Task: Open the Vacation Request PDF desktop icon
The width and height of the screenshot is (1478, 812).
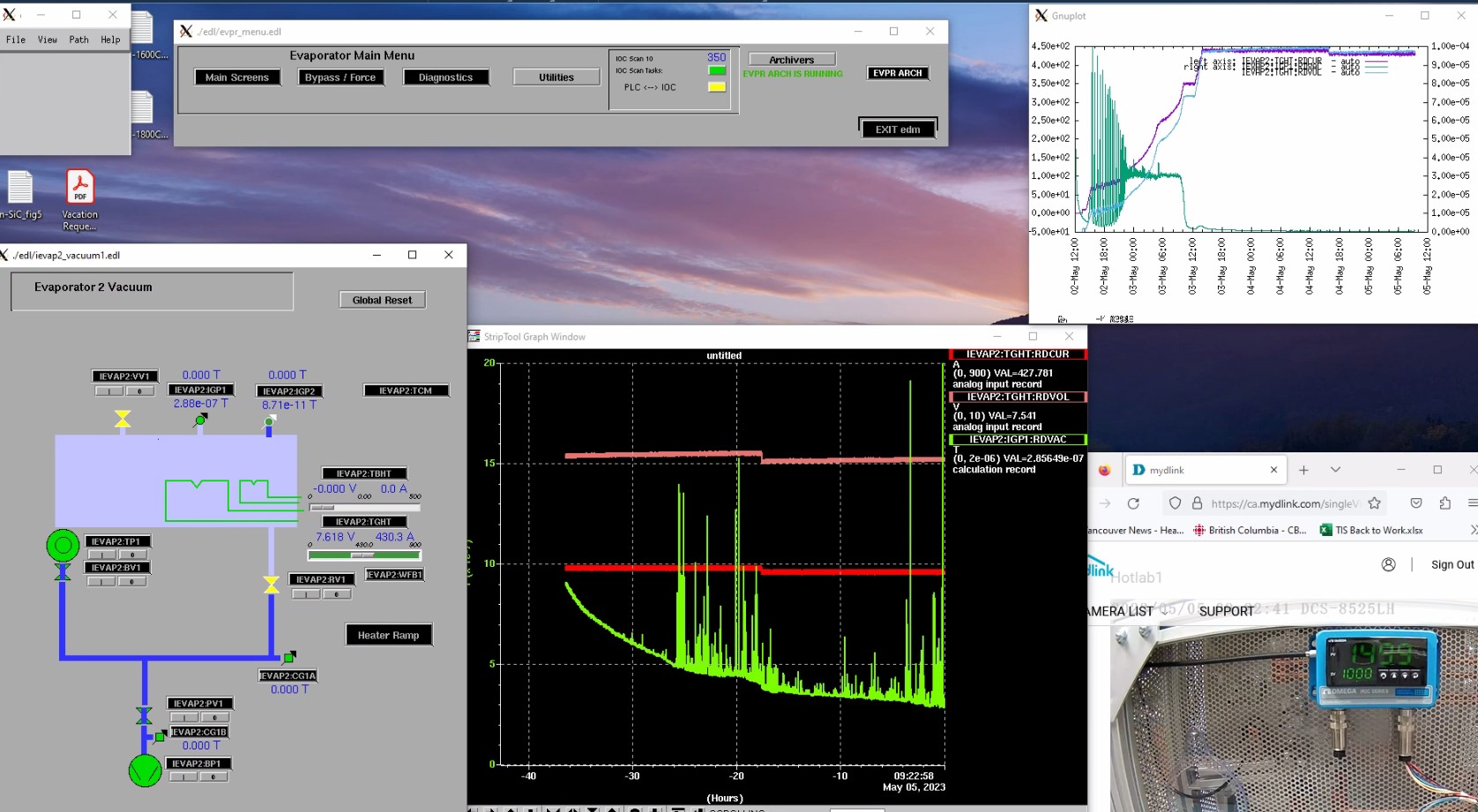Action: coord(79,200)
